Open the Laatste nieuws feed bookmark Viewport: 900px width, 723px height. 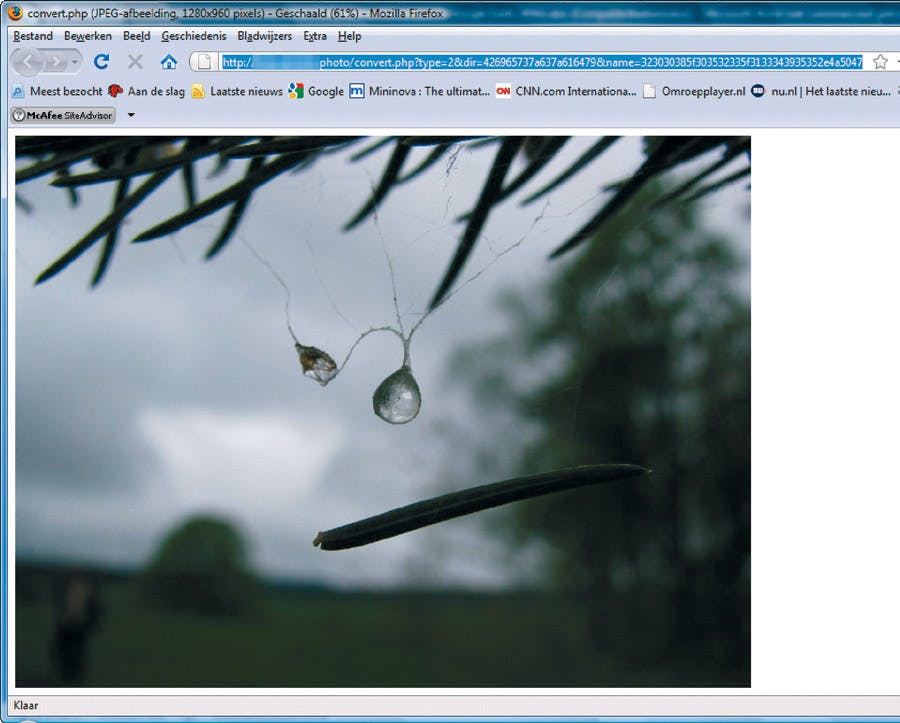tap(237, 91)
